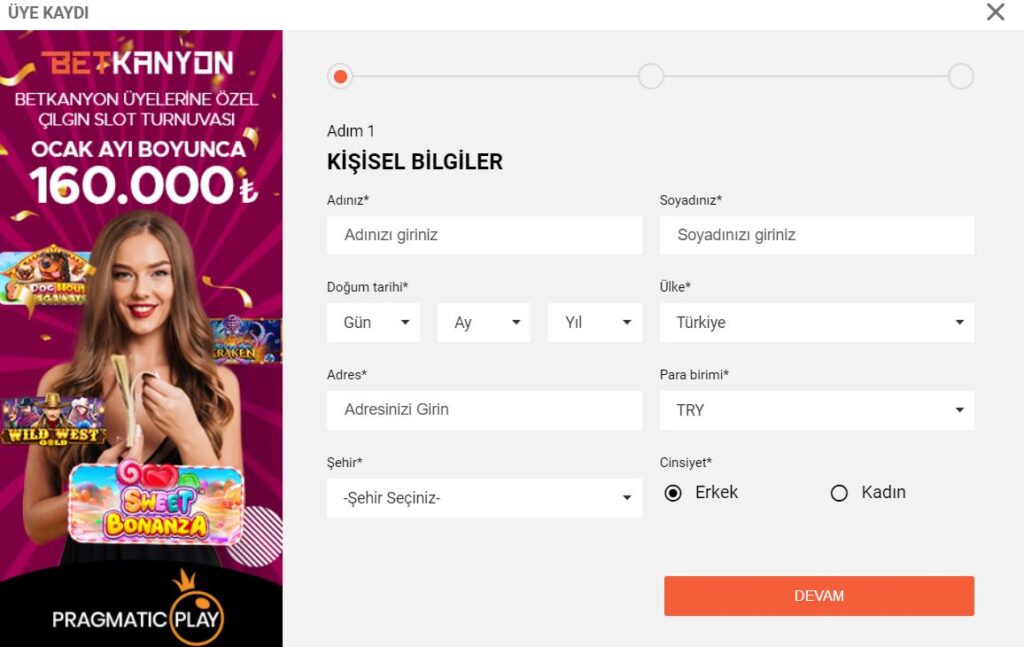Select the Erkek radio button
The height and width of the screenshot is (647, 1024).
click(x=673, y=493)
